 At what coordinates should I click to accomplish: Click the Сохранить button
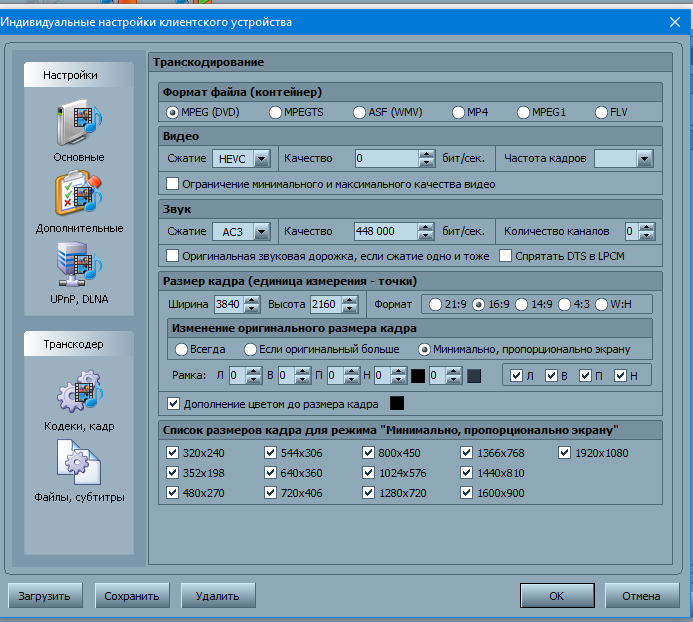[x=132, y=596]
